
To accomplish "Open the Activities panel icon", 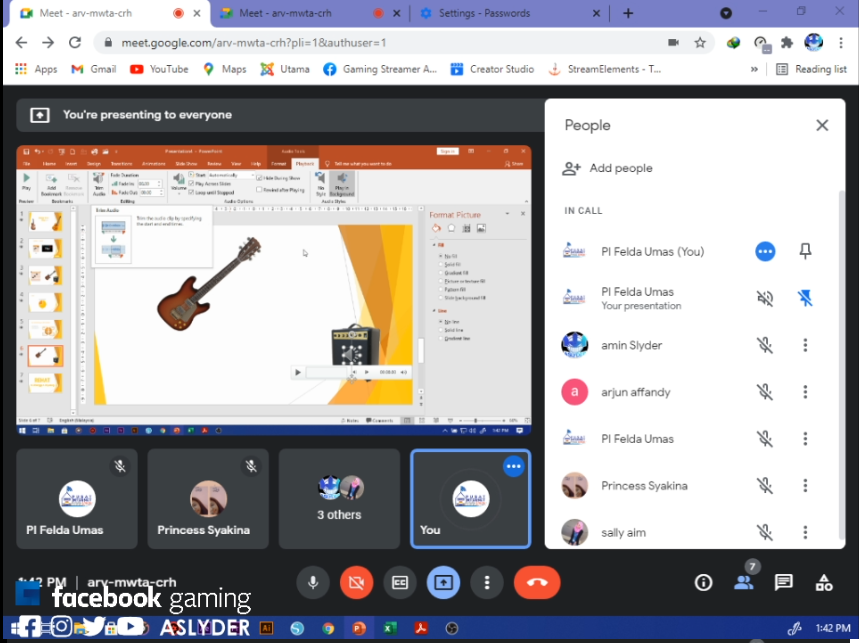I will click(824, 582).
